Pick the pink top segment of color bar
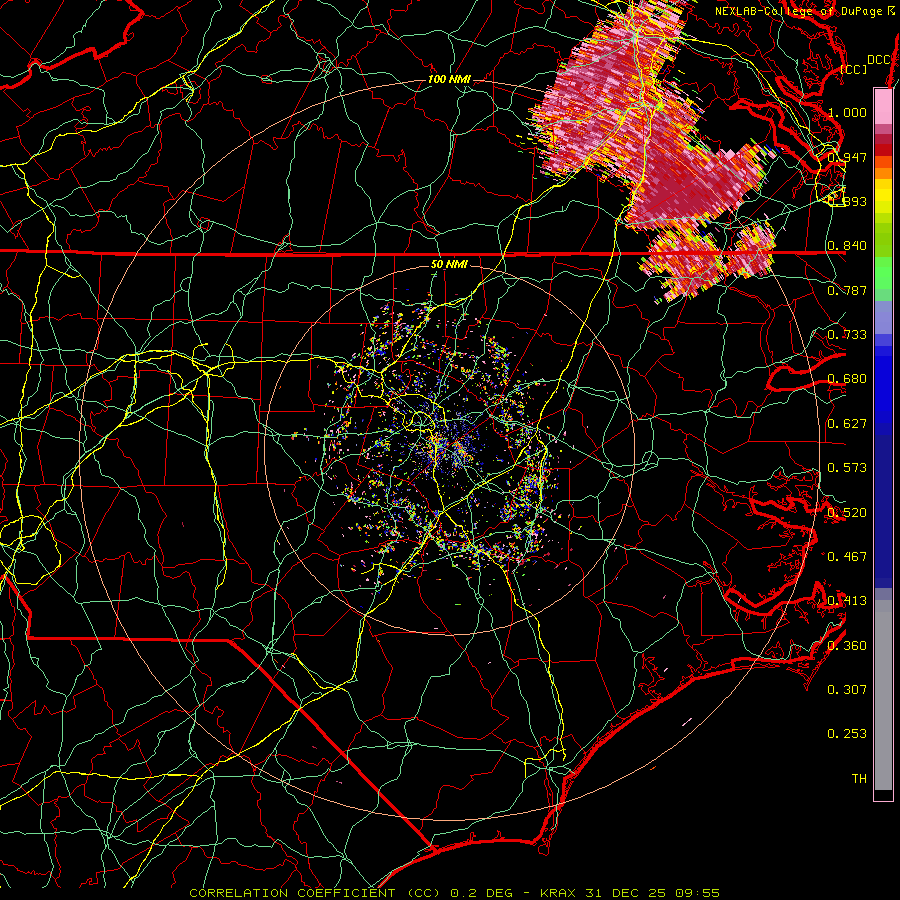The height and width of the screenshot is (900, 900). (883, 106)
